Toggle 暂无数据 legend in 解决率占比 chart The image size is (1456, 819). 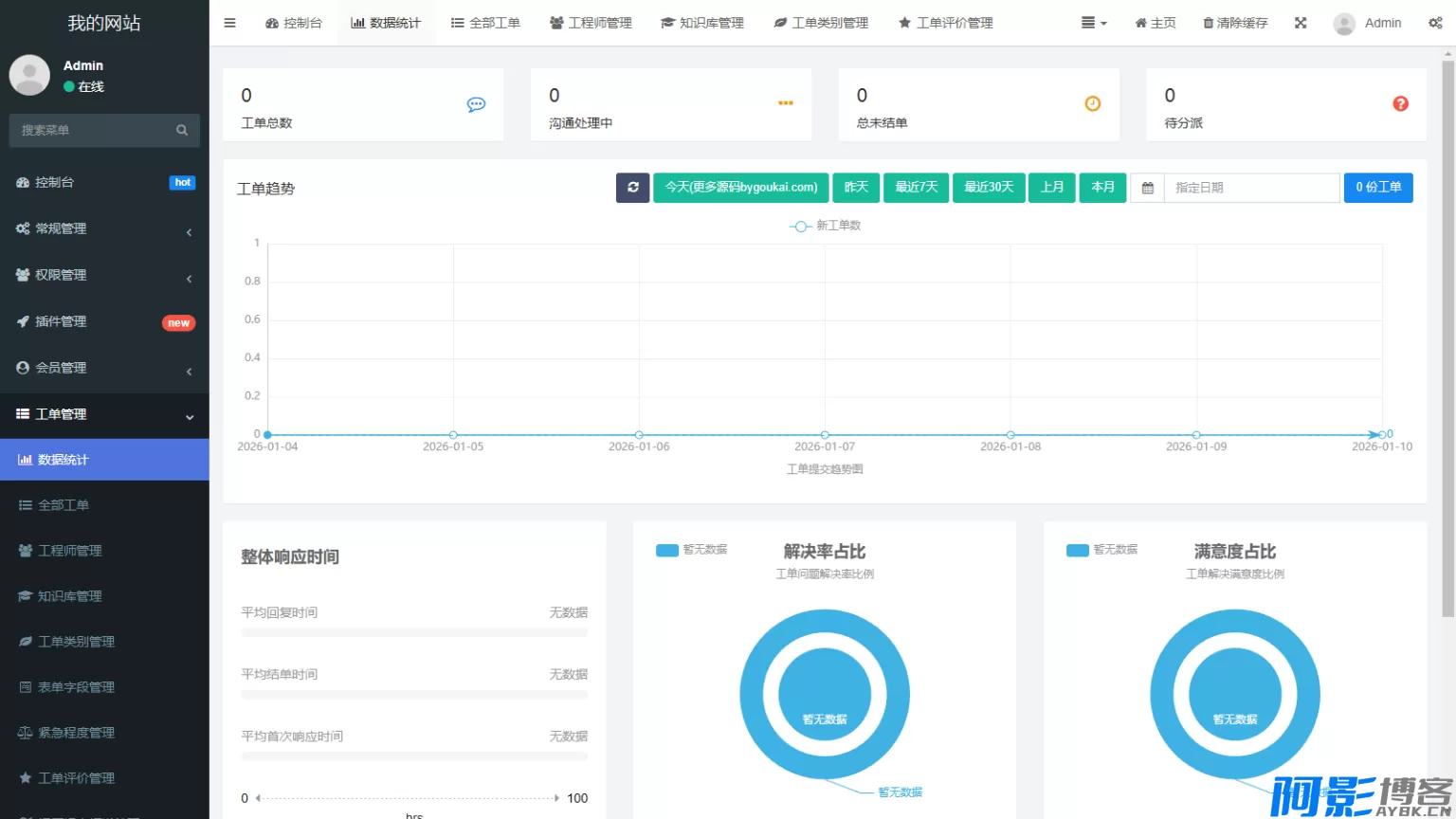pos(692,550)
